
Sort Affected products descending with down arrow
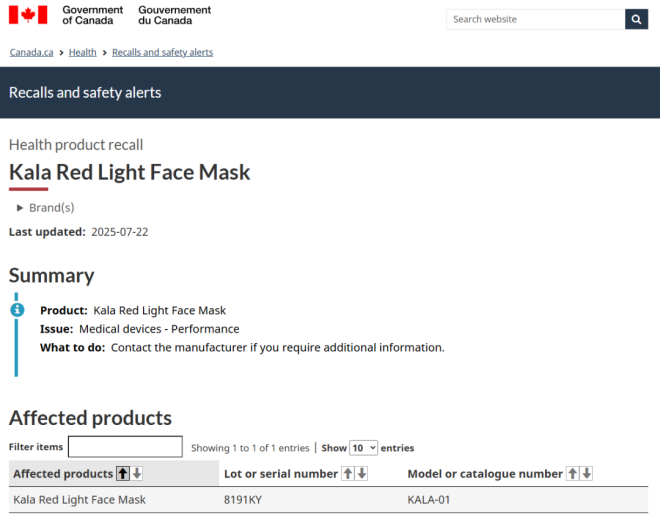[x=137, y=474]
